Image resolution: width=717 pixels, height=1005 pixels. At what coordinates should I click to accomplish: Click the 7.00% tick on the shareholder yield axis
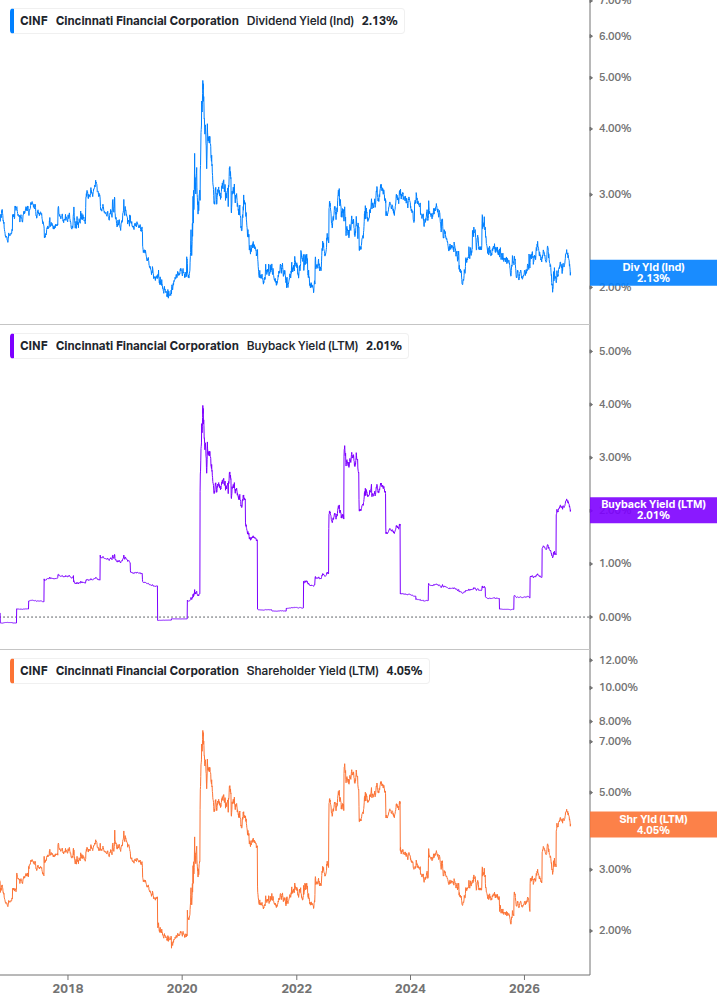coord(615,742)
